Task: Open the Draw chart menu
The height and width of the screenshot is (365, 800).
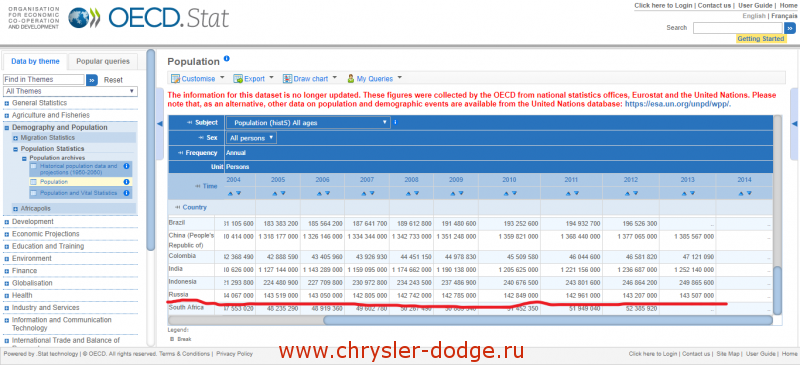Action: 310,79
